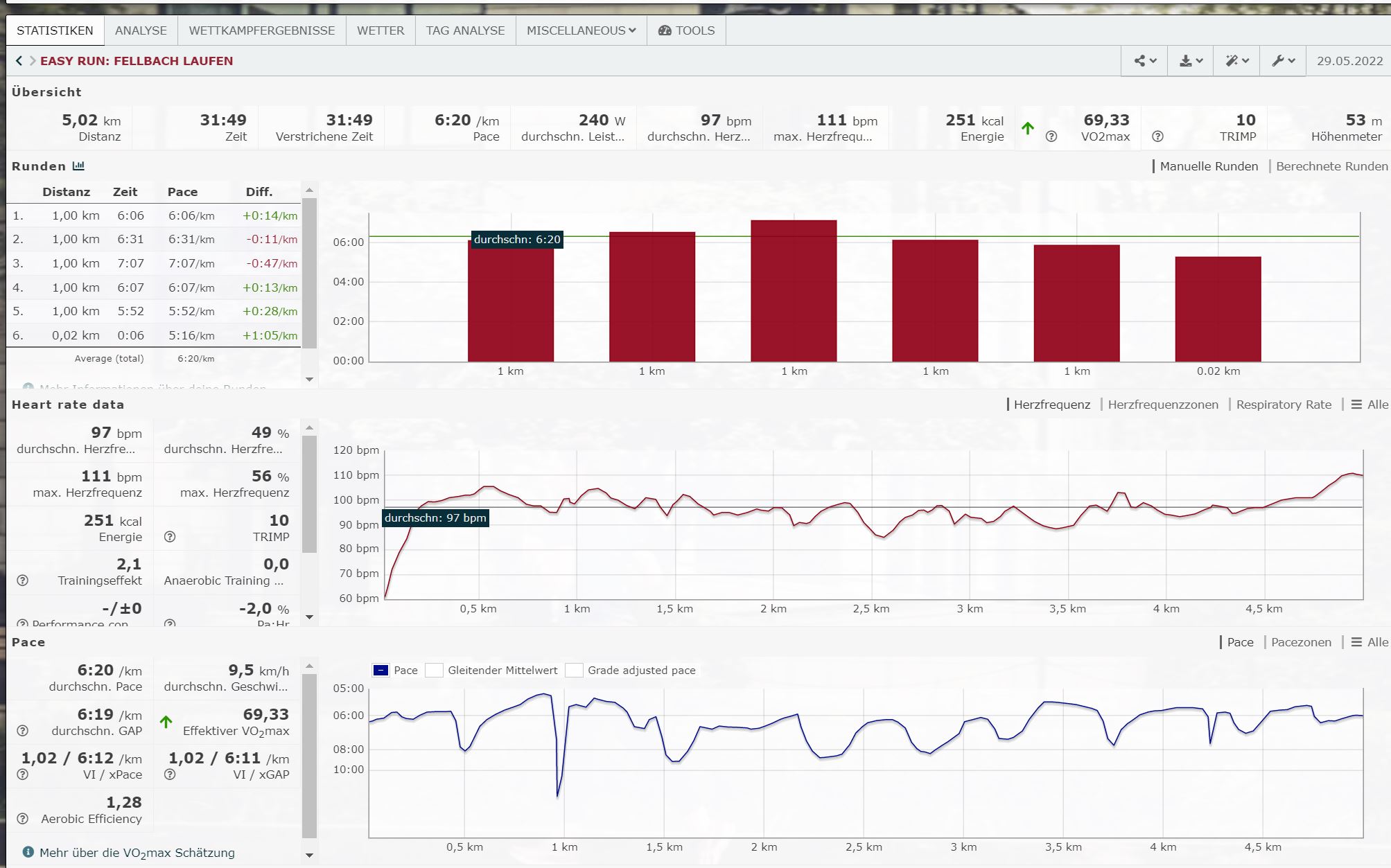The height and width of the screenshot is (868, 1391).
Task: Enable Grade adjusted pace legend checkbox
Action: (574, 671)
